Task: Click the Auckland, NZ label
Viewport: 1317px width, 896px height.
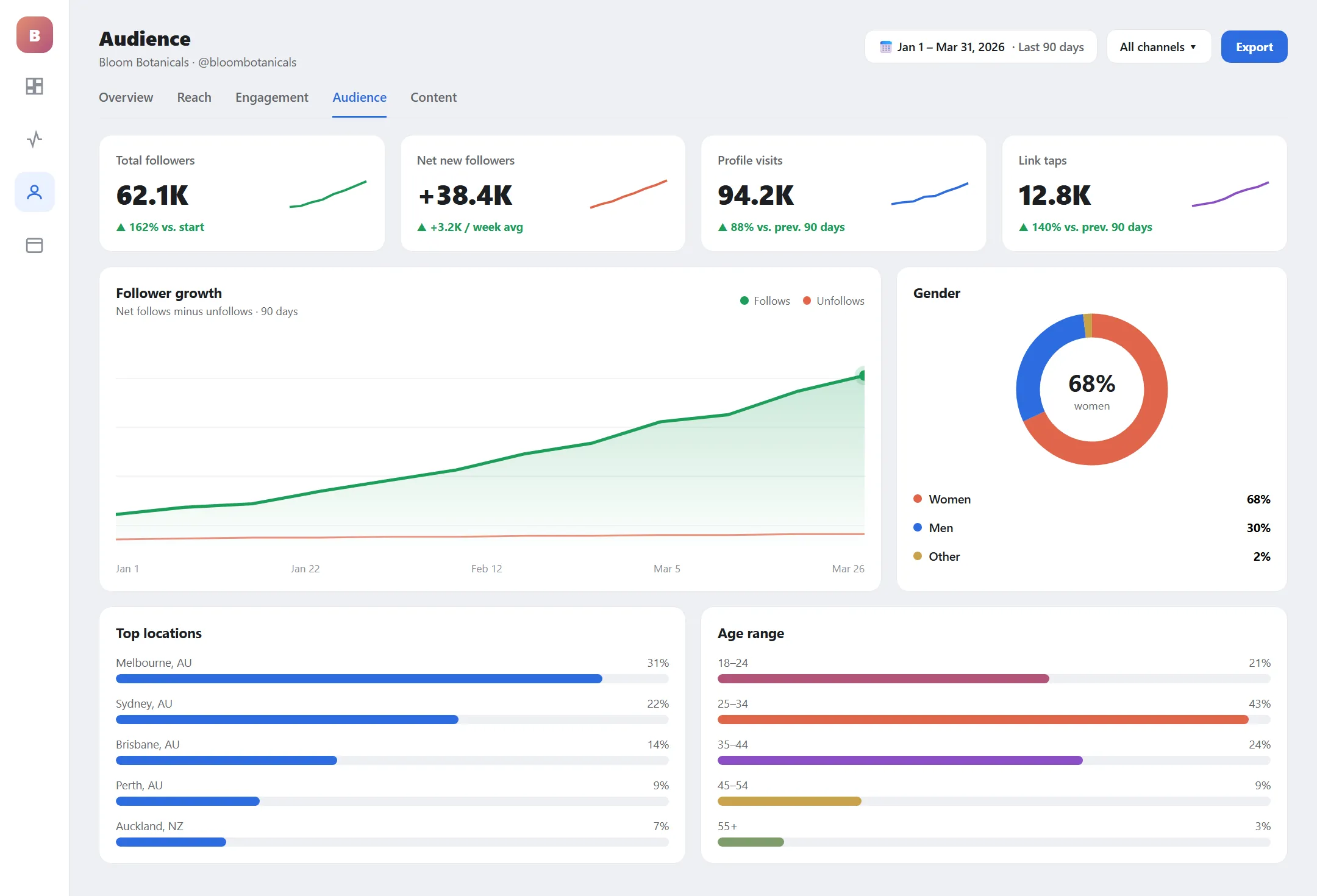Action: point(149,827)
